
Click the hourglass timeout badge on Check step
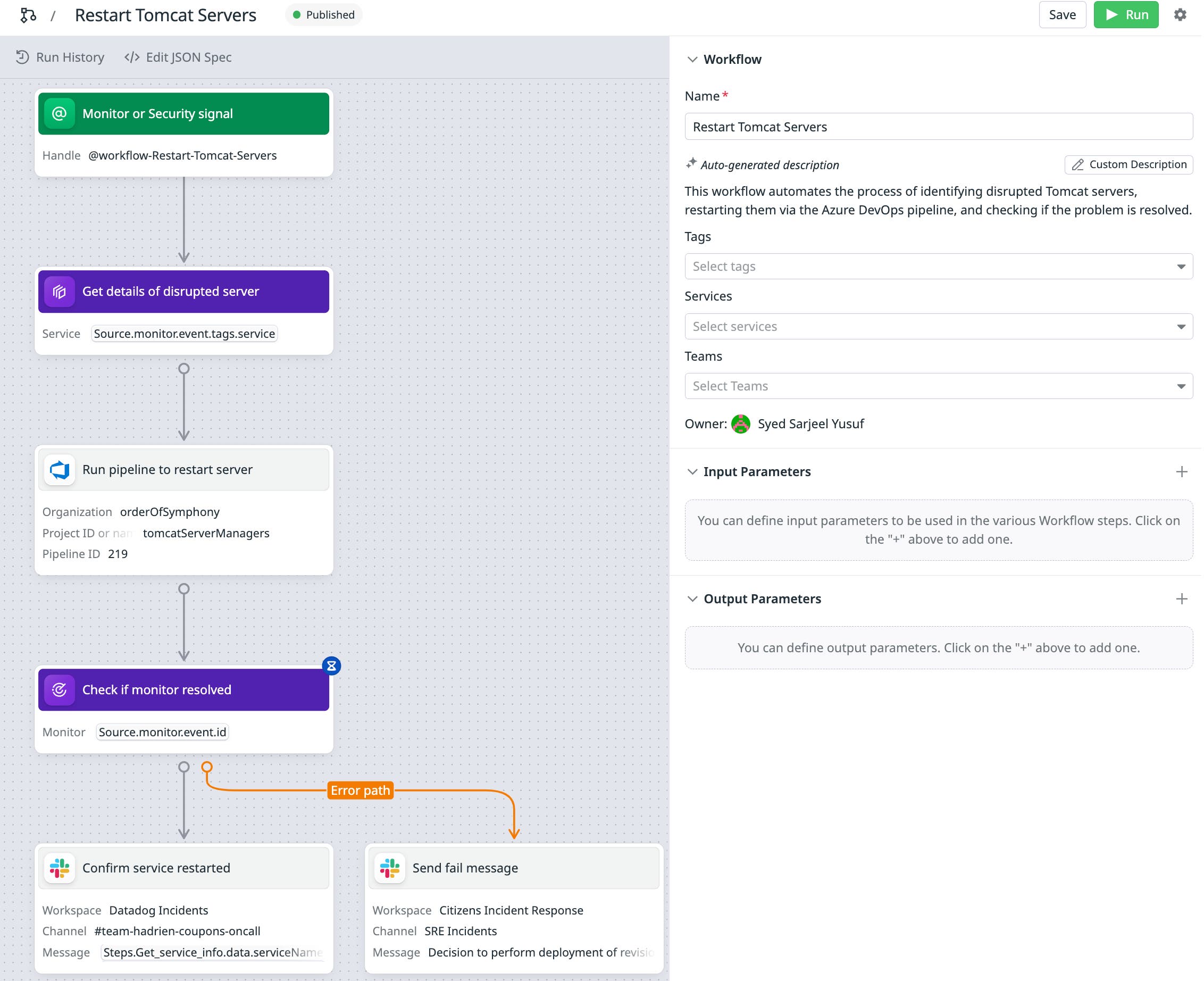pyautogui.click(x=331, y=666)
